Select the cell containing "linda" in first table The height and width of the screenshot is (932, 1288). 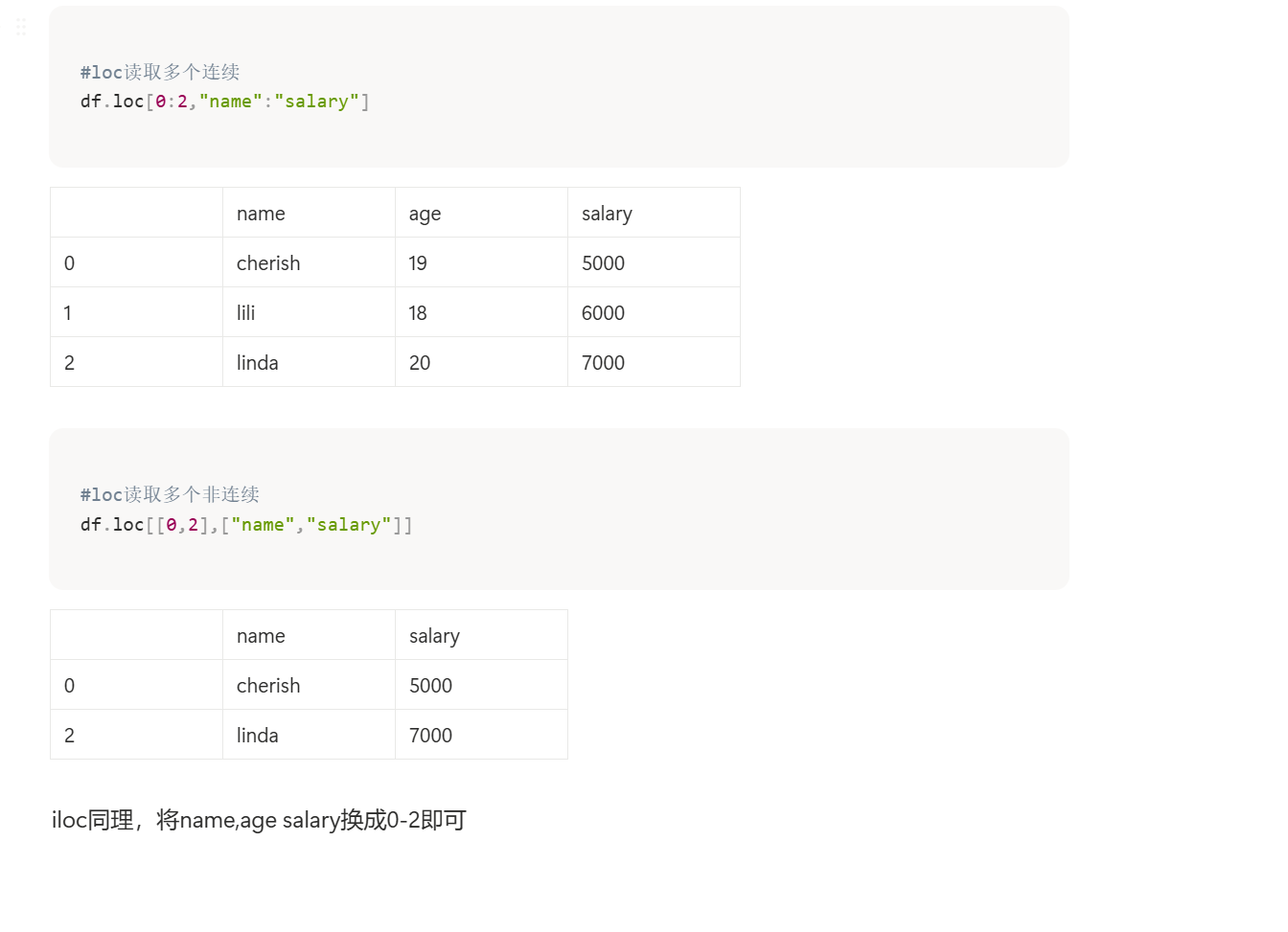[257, 362]
